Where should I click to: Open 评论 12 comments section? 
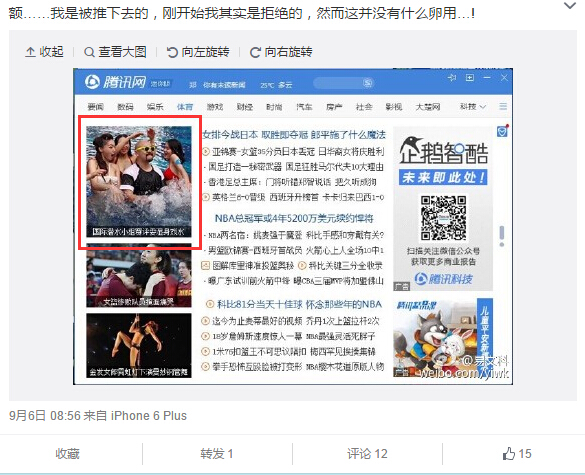367,454
